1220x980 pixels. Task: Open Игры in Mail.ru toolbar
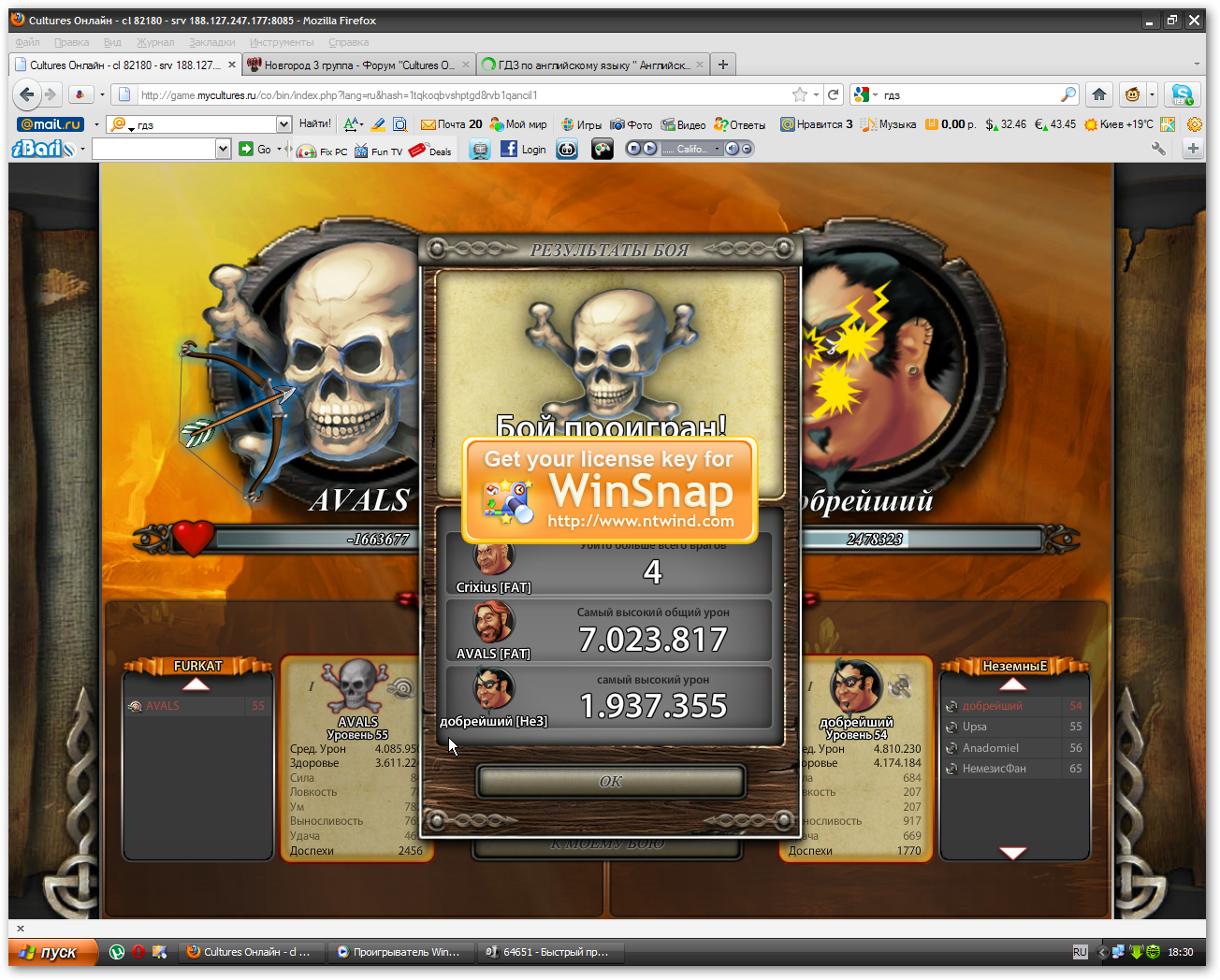pos(581,124)
